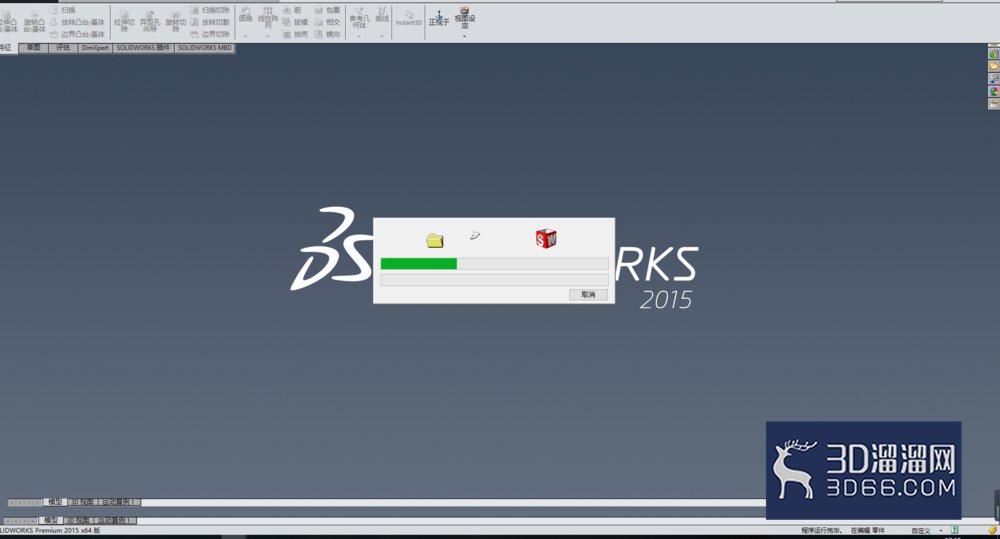
Task: Select the 镜向 mirror tool
Action: coord(327,34)
